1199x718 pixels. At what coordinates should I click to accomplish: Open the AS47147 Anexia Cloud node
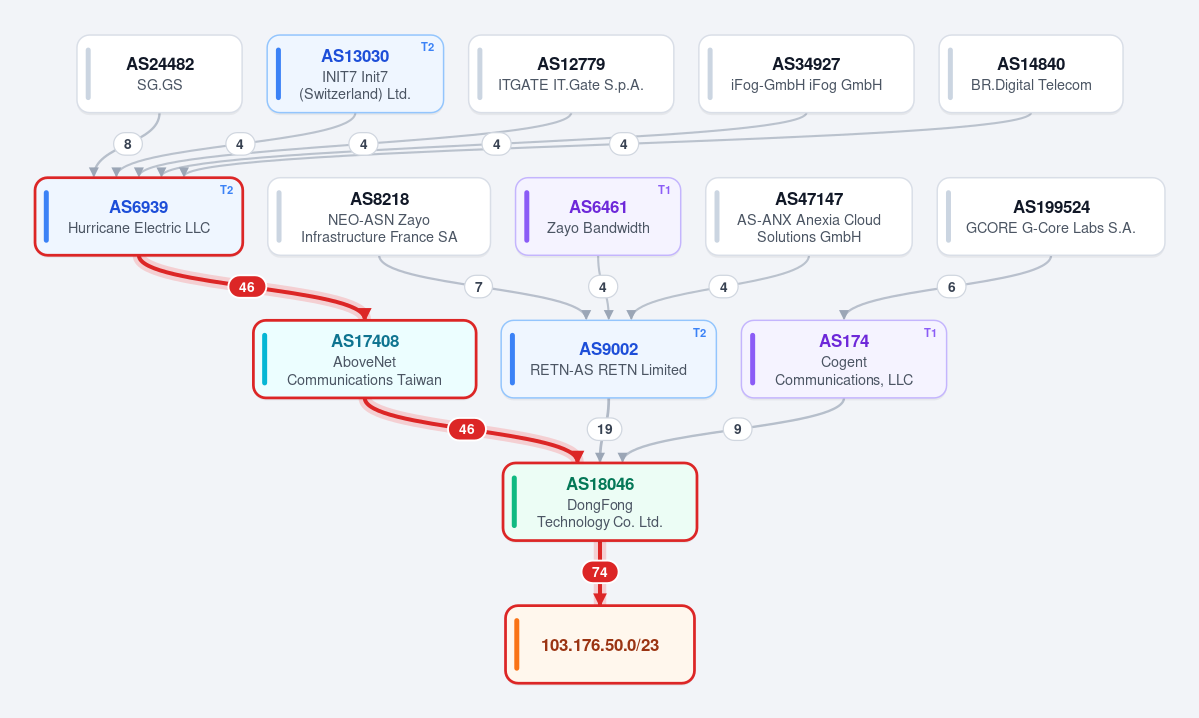pyautogui.click(x=808, y=217)
